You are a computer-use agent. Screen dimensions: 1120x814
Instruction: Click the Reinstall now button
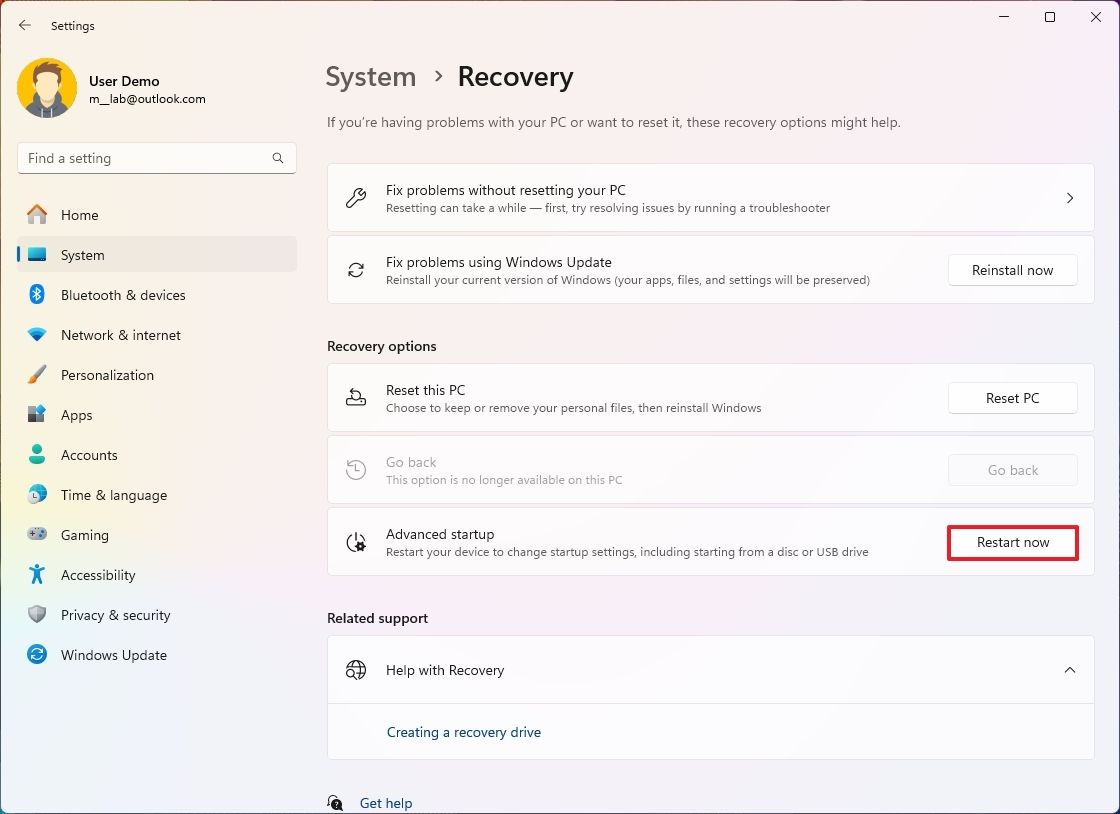pyautogui.click(x=1012, y=270)
